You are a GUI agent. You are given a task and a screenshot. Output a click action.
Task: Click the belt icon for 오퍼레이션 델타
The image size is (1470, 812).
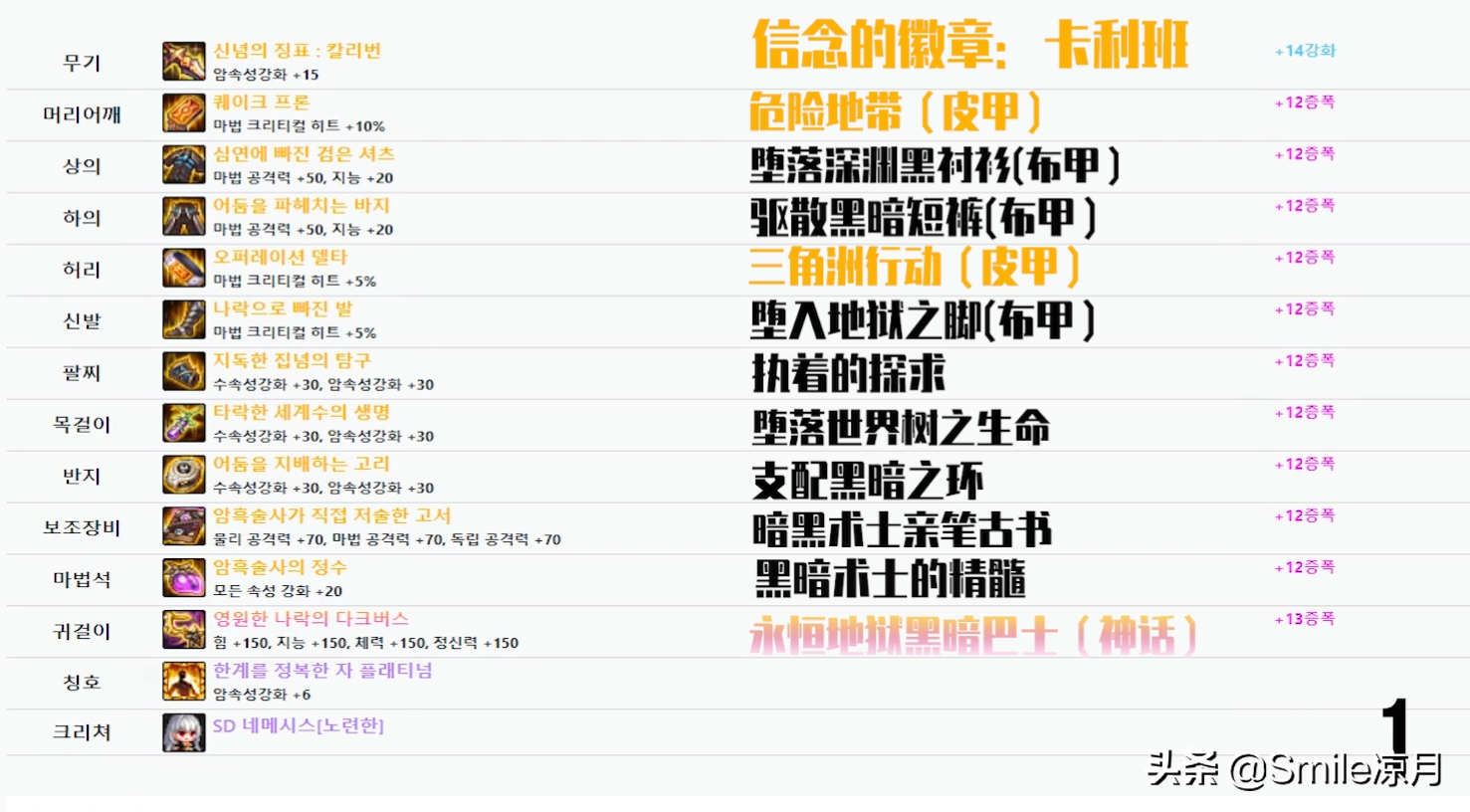tap(184, 269)
